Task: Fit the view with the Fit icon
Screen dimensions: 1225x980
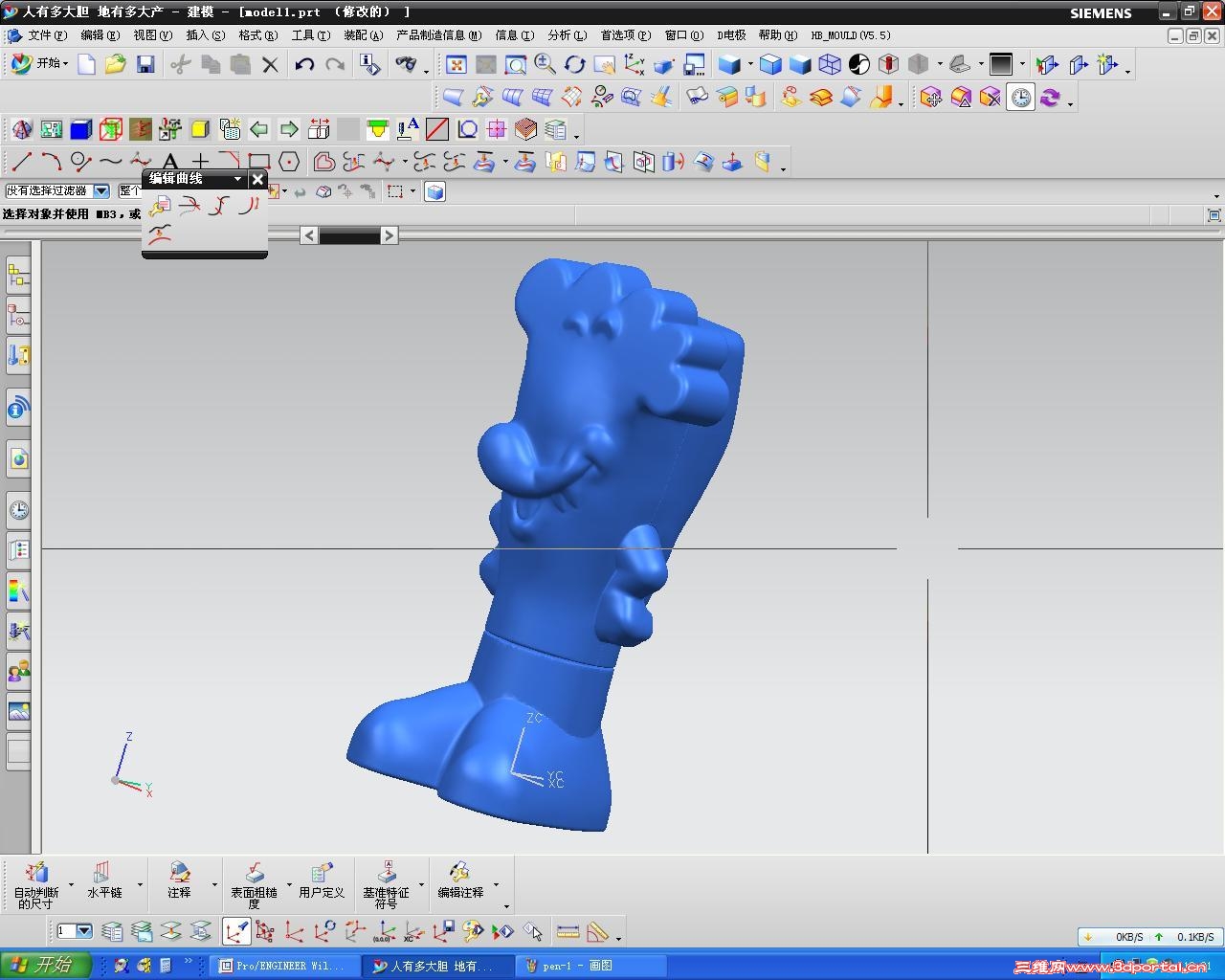Action: 457,64
